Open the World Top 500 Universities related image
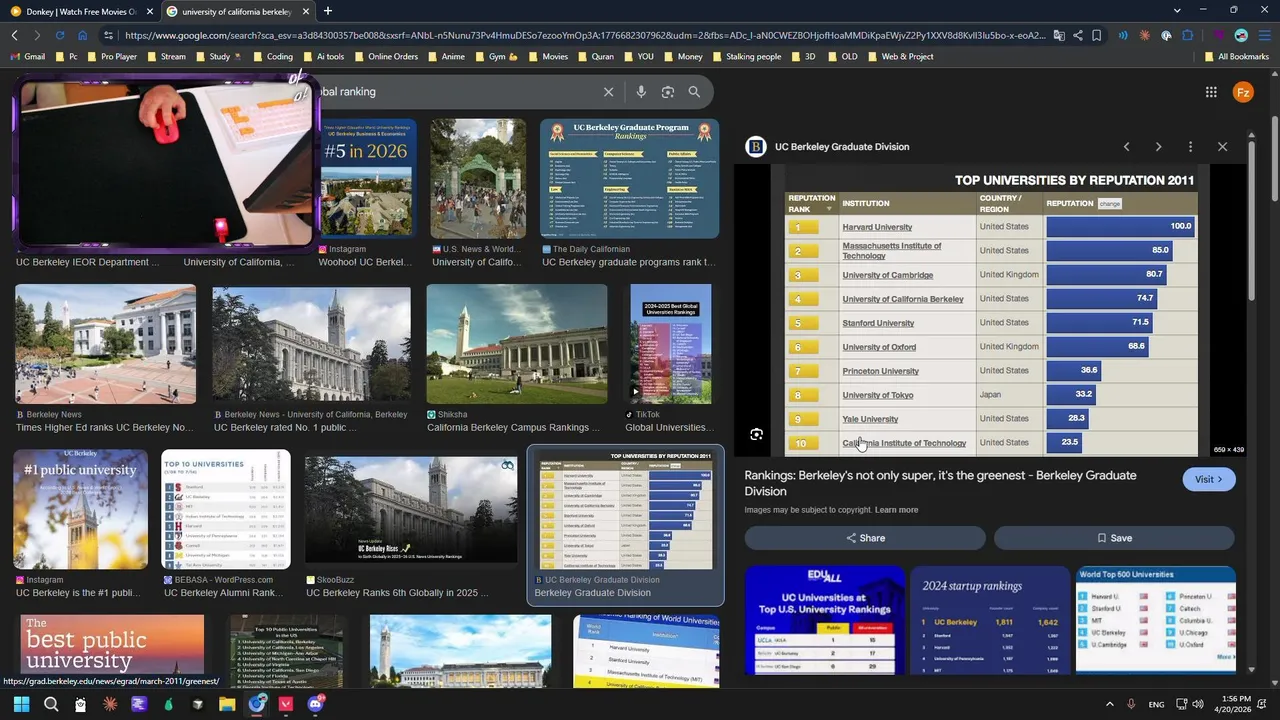 click(x=1156, y=621)
